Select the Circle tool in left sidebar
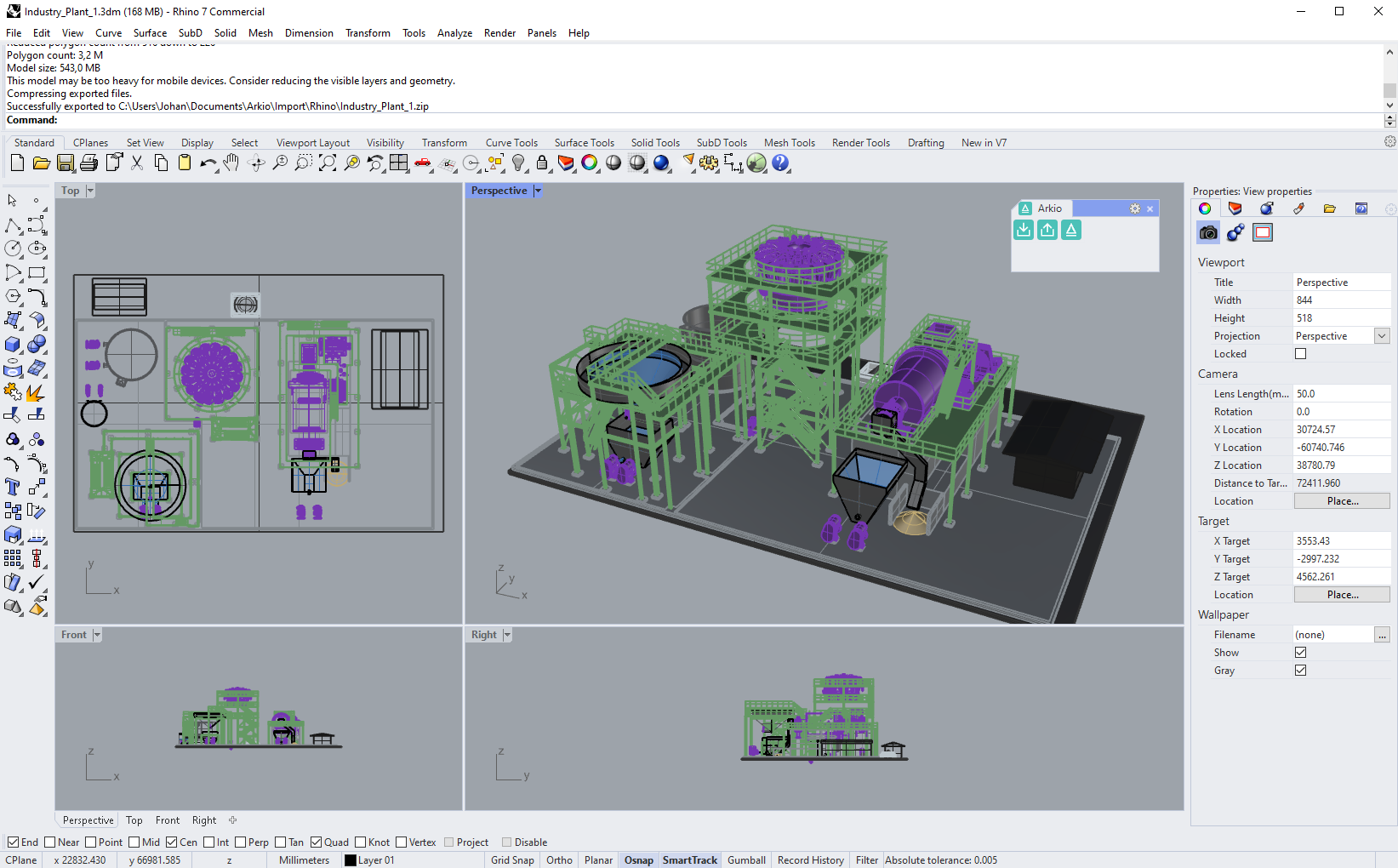 [14, 248]
